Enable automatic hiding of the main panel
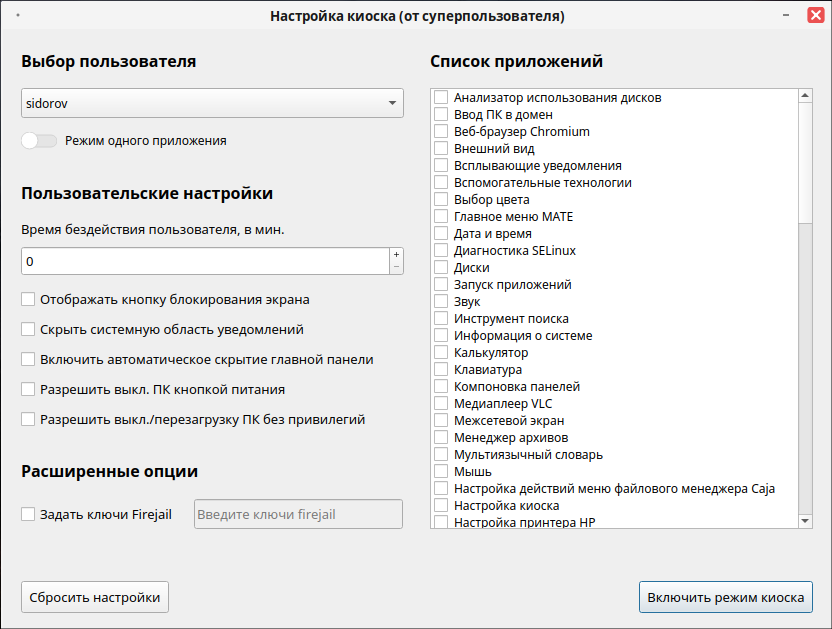Viewport: 832px width, 629px height. pos(28,359)
